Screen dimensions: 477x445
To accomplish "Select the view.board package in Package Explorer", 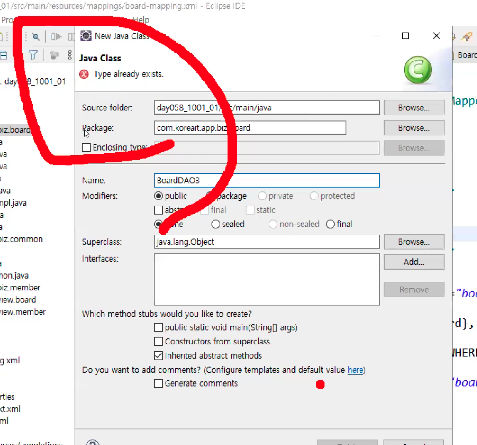I will point(18,300).
